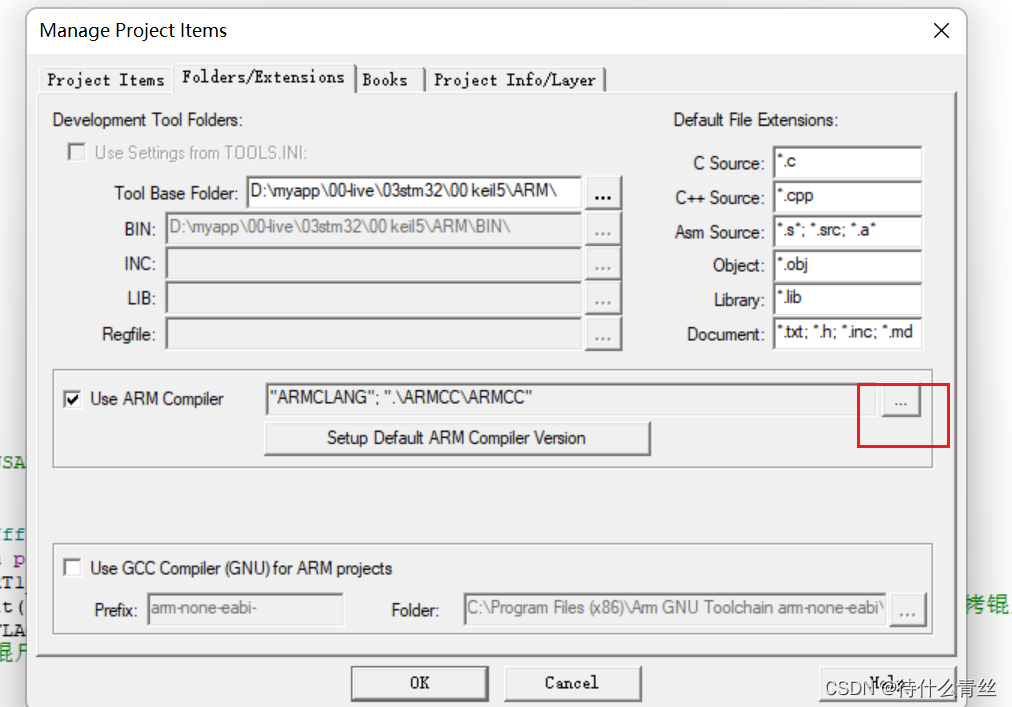The height and width of the screenshot is (707, 1012).
Task: Enable Use GCC Compiler (GNU) checkbox
Action: (72, 568)
